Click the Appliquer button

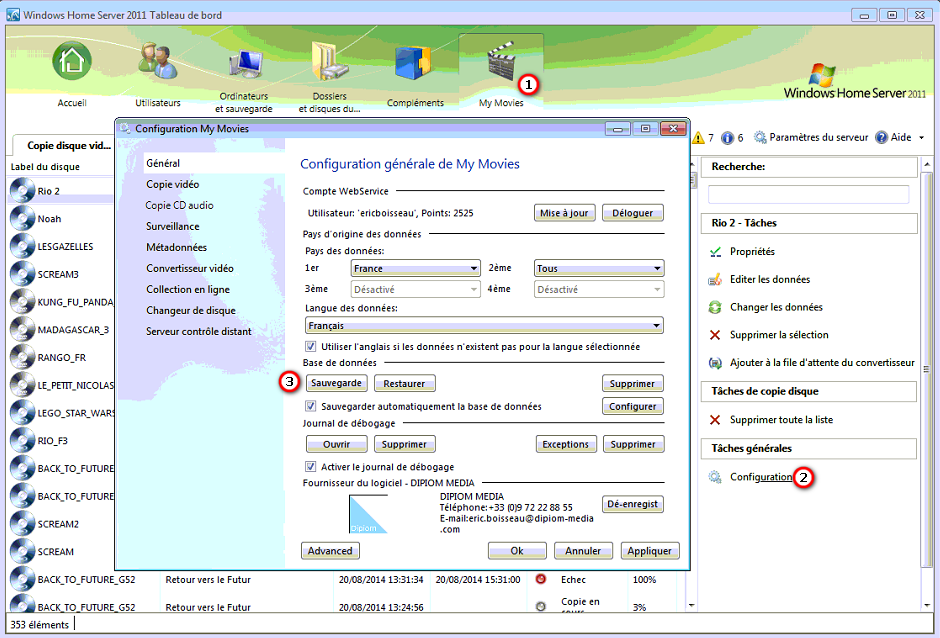click(x=650, y=551)
